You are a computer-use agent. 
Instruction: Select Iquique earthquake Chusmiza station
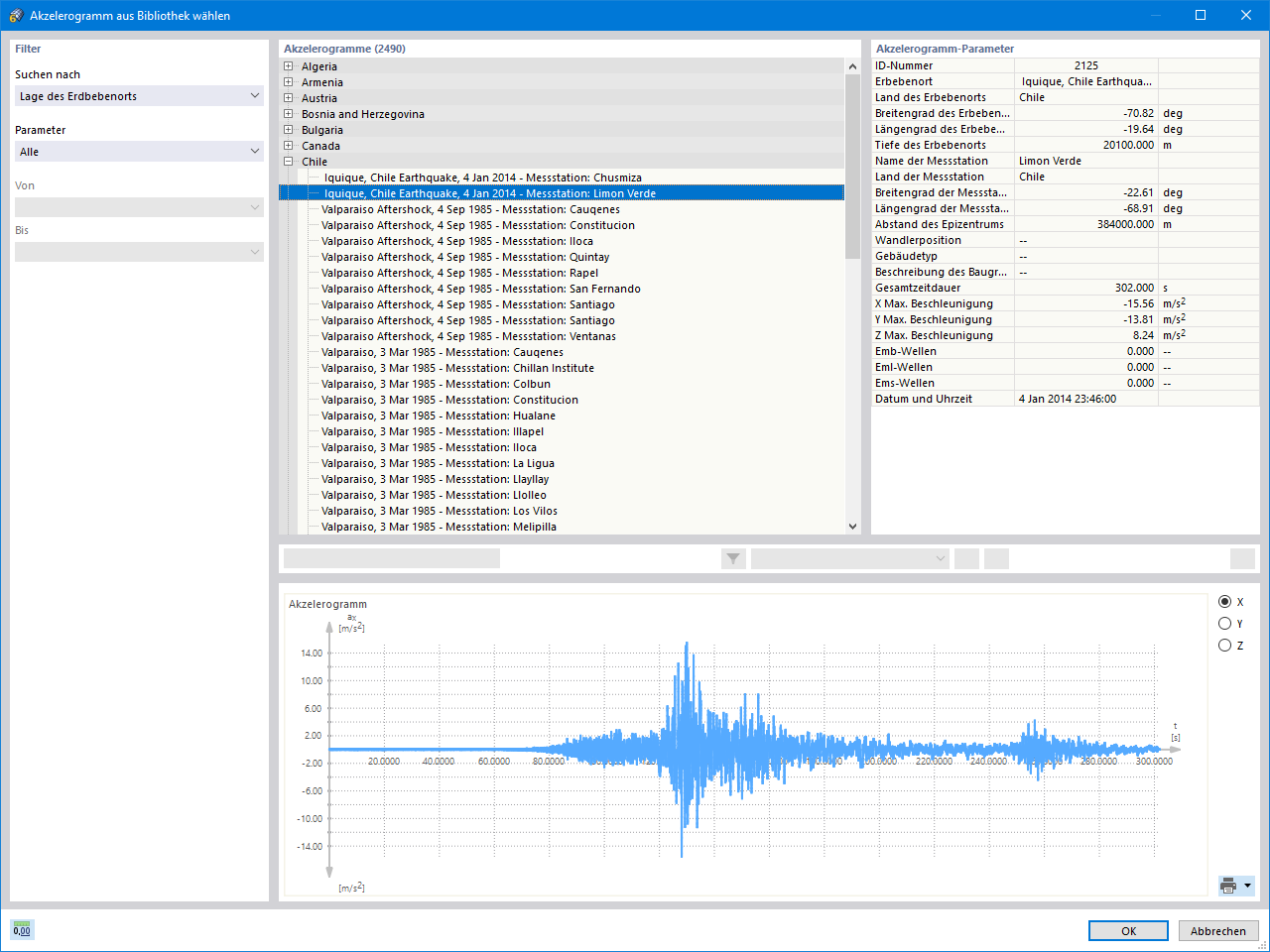click(x=482, y=178)
